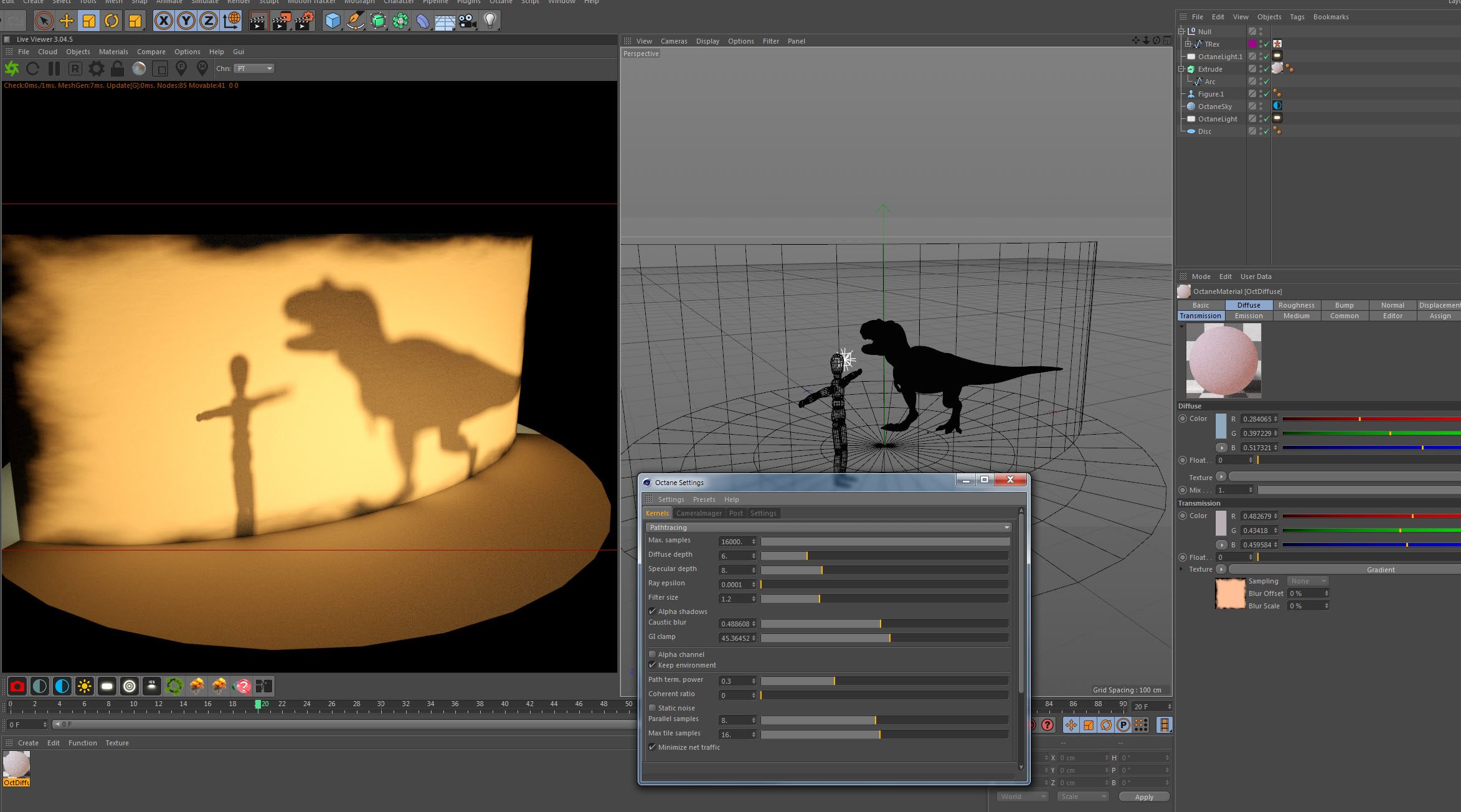Collapse the Extrude object in hierarchy
The width and height of the screenshot is (1461, 812).
1181,69
